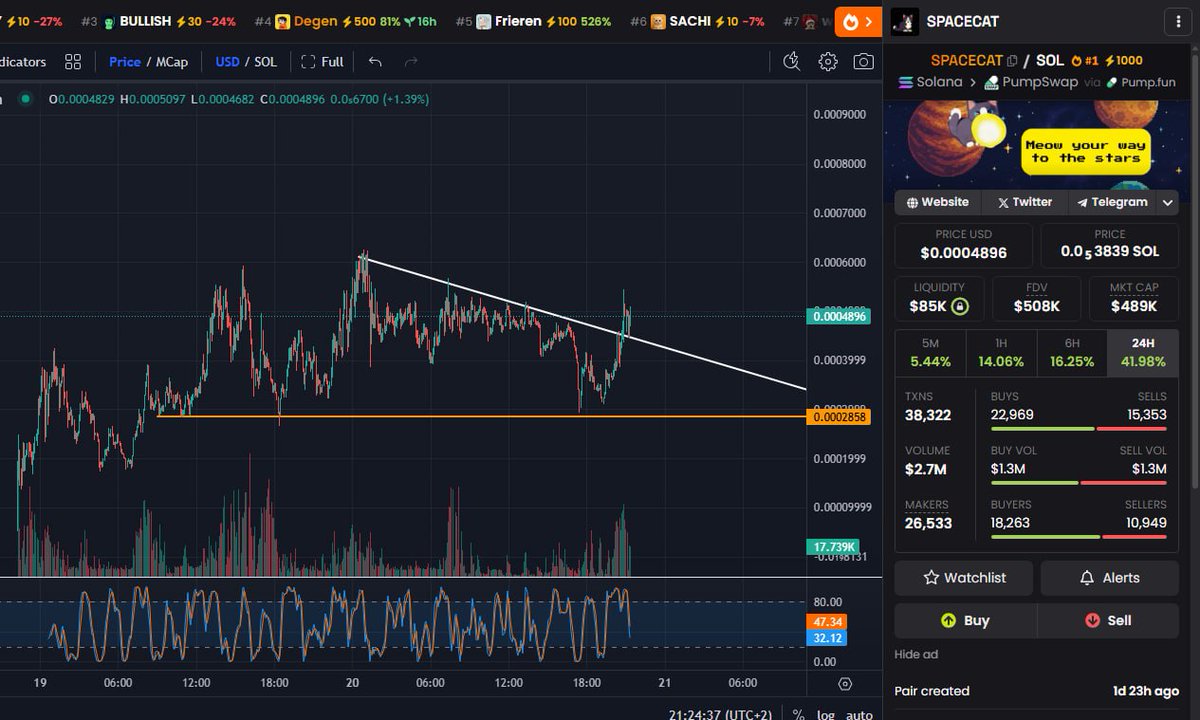Click the green Buy button
Image resolution: width=1200 pixels, height=720 pixels.
click(965, 620)
